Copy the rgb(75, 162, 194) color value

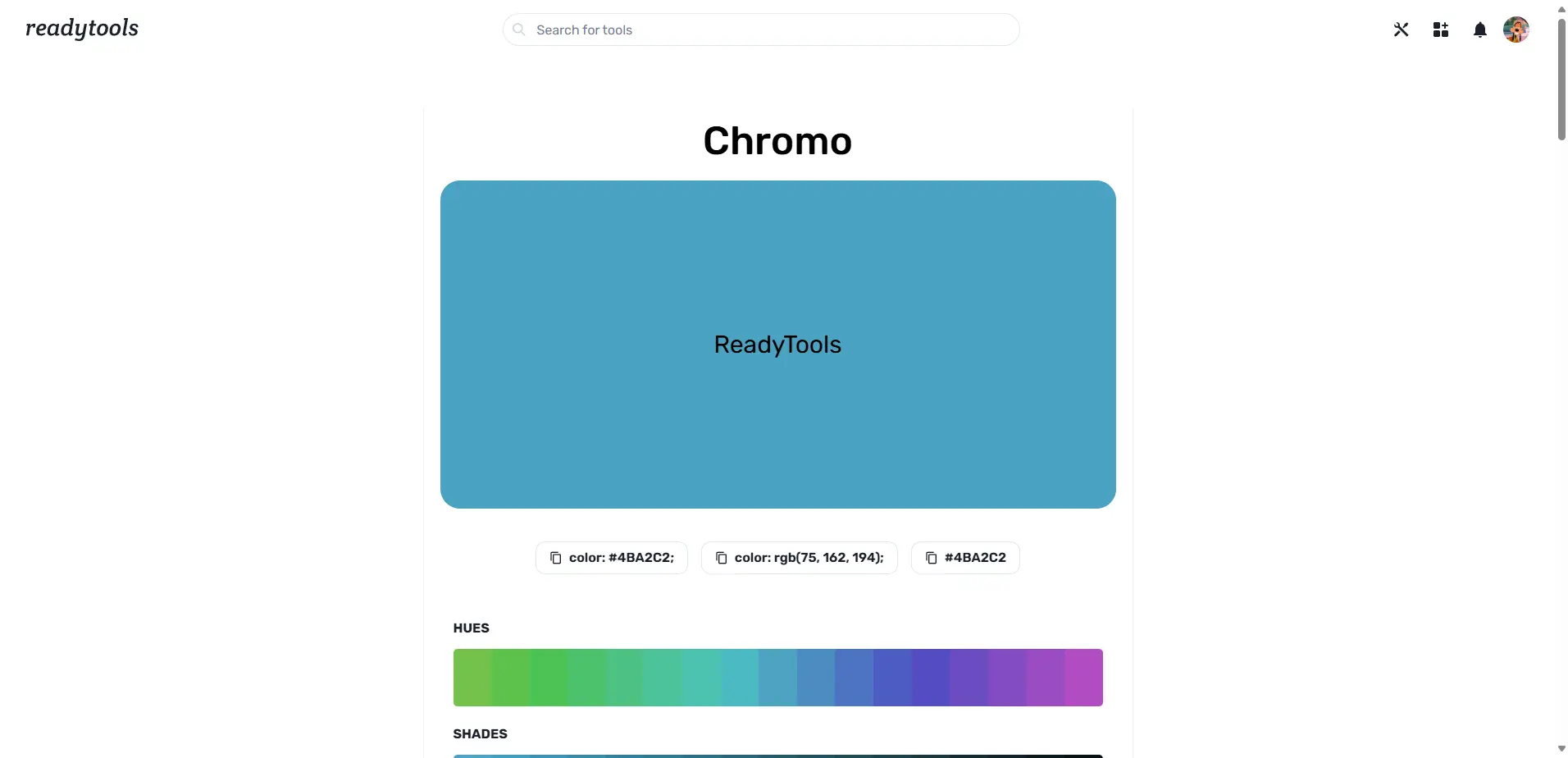point(800,558)
